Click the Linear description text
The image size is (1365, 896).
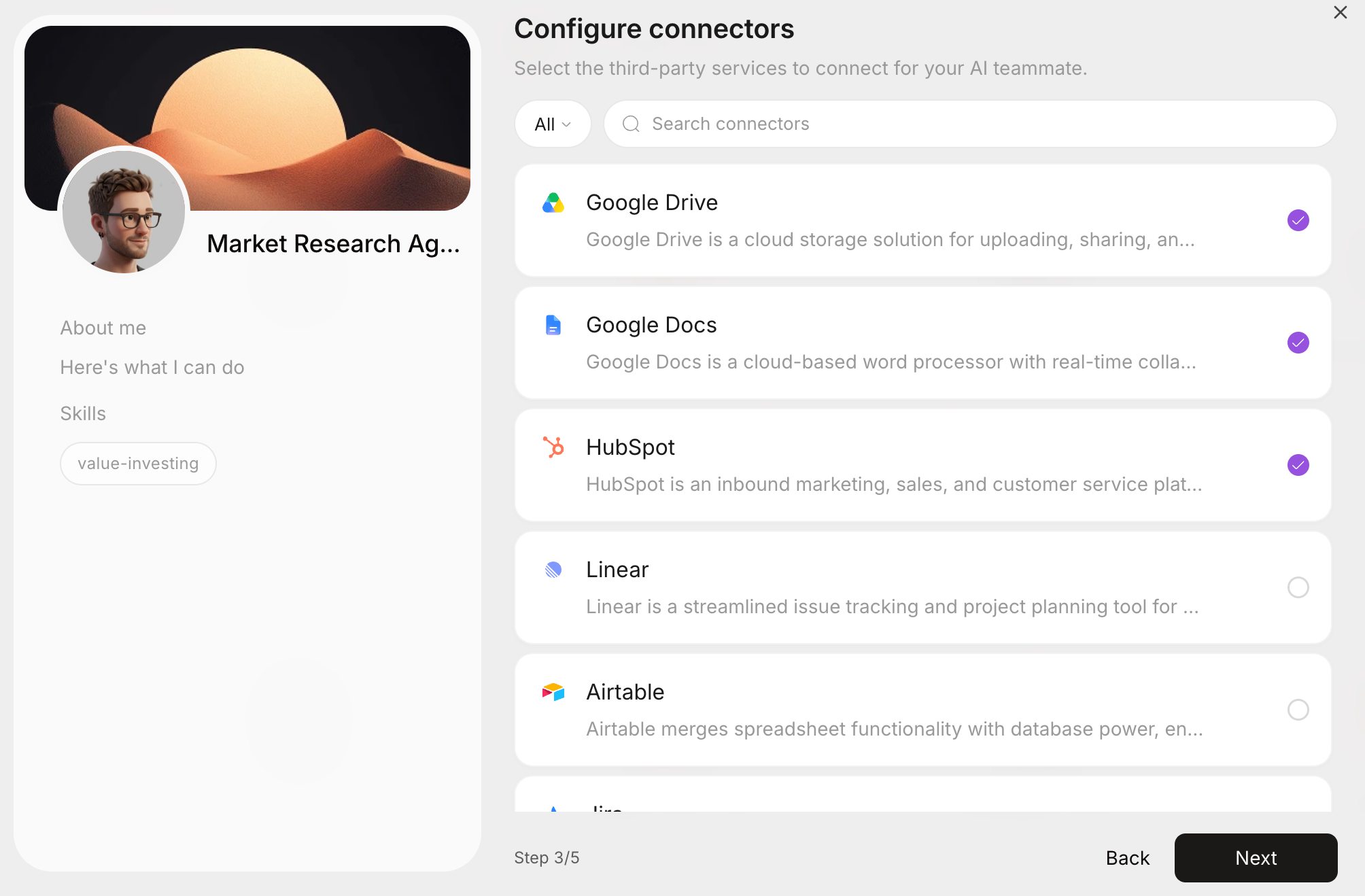coord(893,606)
